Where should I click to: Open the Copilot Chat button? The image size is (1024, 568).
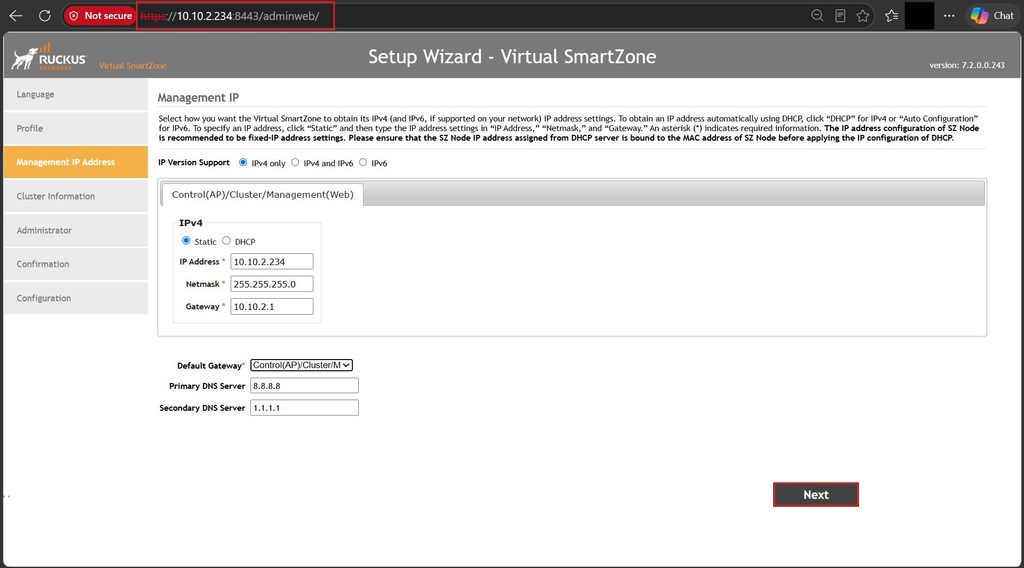[x=992, y=16]
